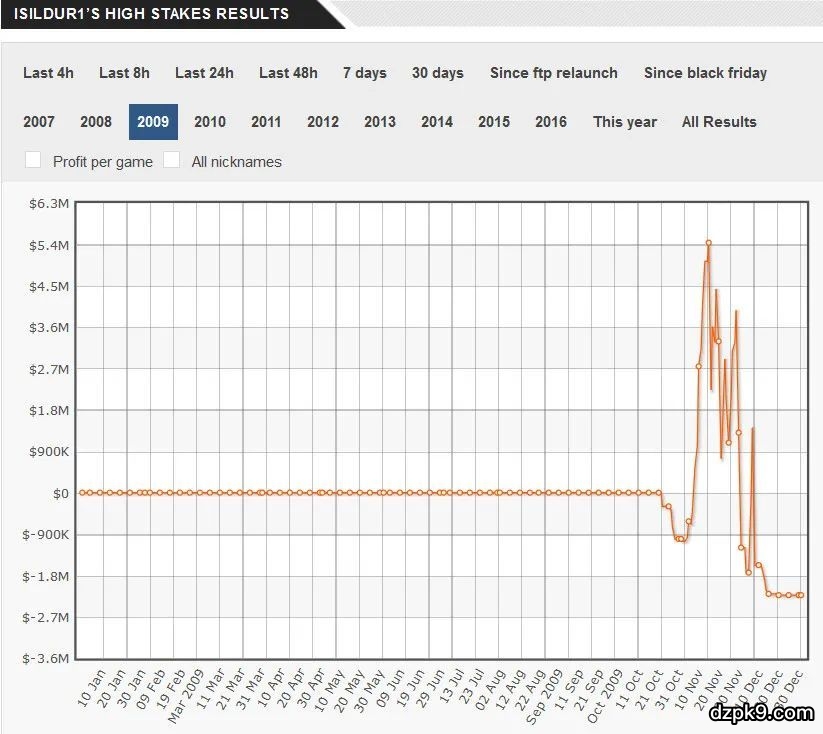Select the This year filter
Viewport: 823px width, 734px height.
click(625, 122)
